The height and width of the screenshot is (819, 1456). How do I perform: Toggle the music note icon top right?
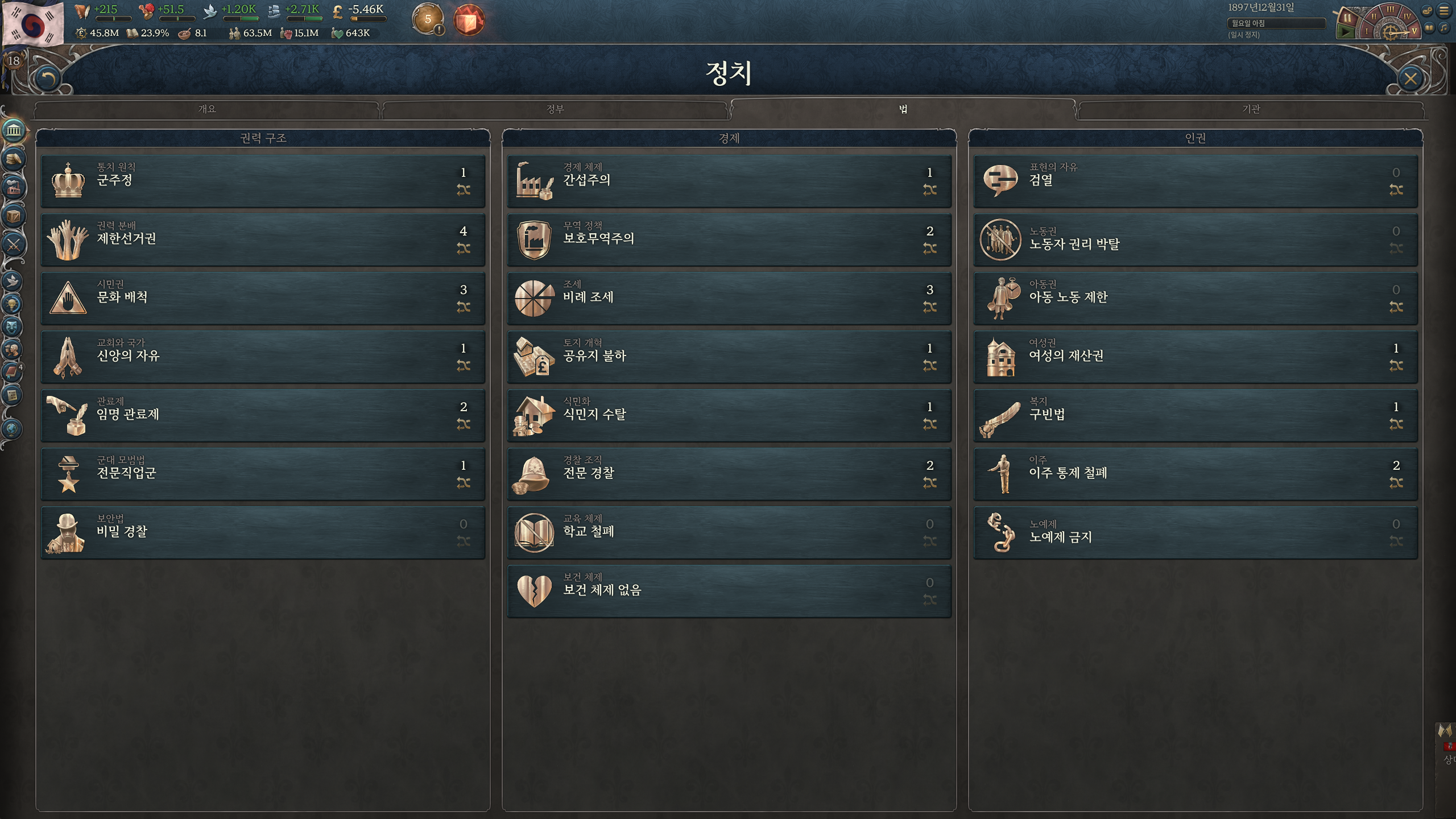(1443, 27)
